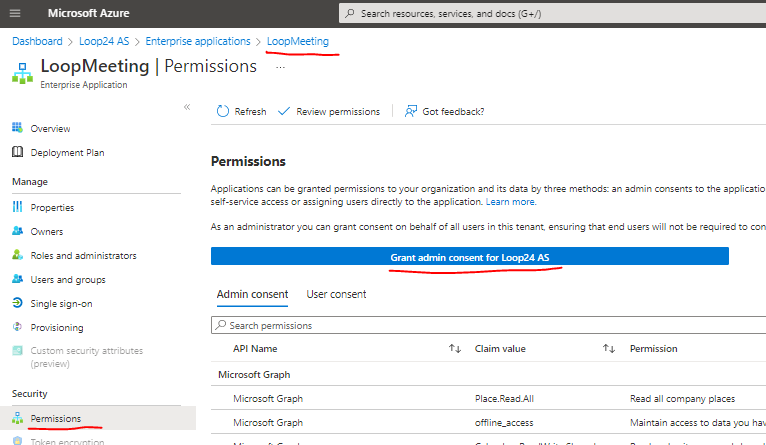766x445 pixels.
Task: Click the API Name column header
Action: click(x=255, y=349)
